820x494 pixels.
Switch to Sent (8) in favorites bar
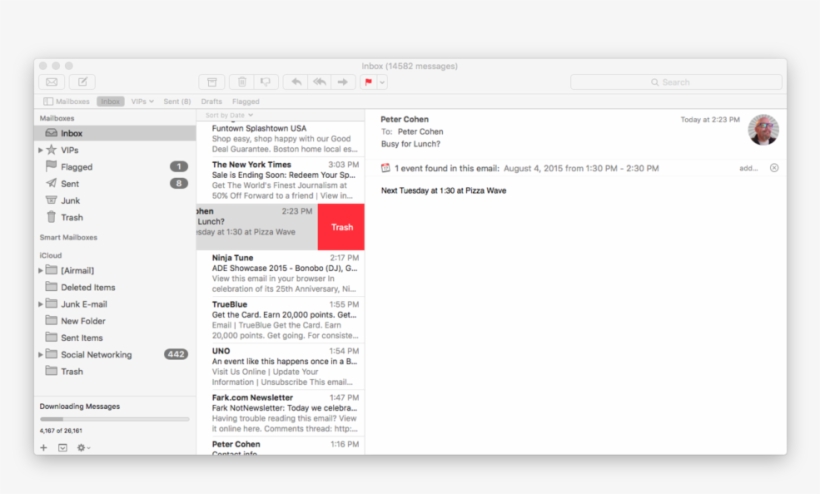pyautogui.click(x=177, y=101)
